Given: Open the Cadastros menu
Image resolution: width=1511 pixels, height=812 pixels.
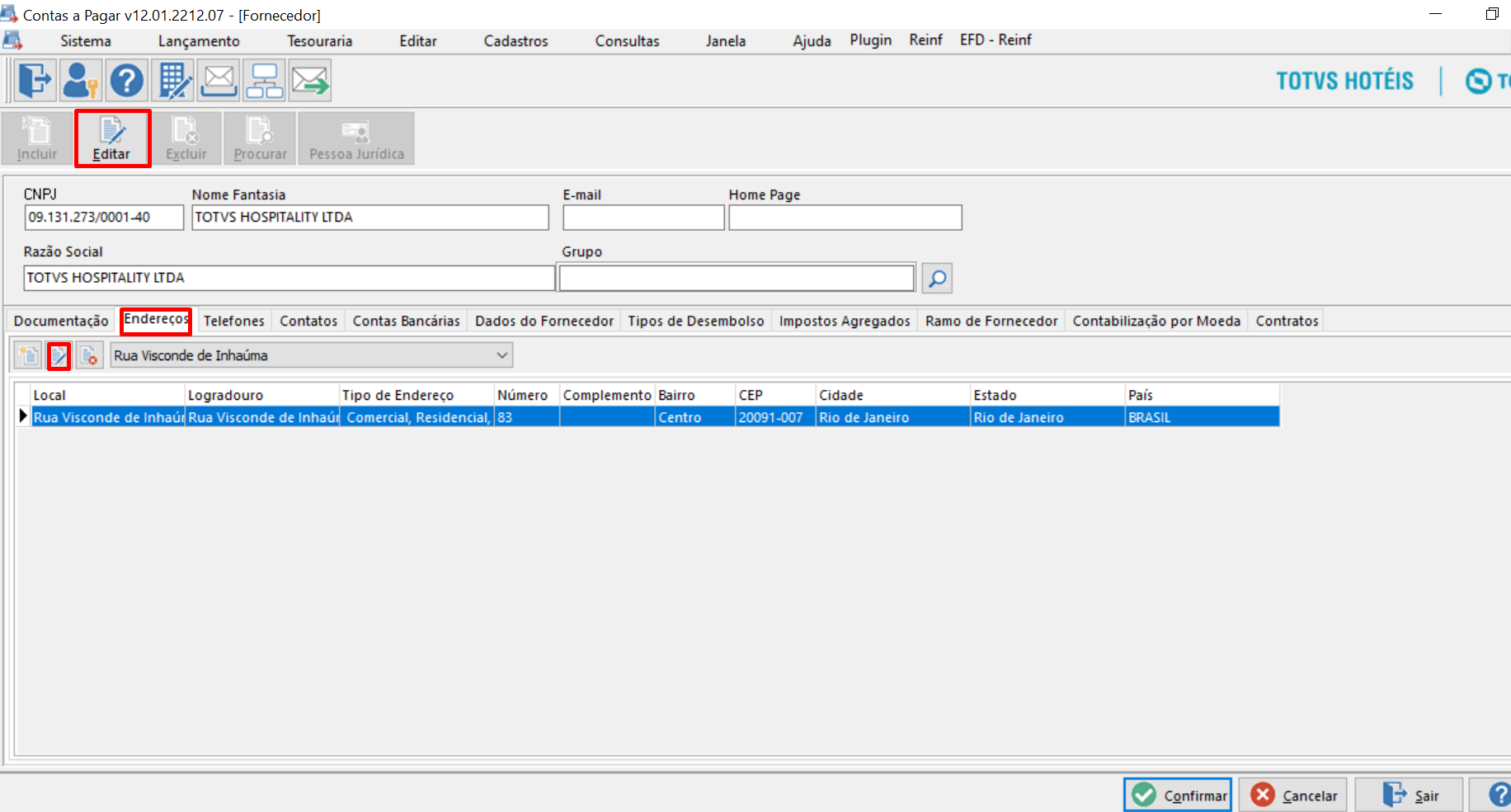Looking at the screenshot, I should click(x=516, y=41).
